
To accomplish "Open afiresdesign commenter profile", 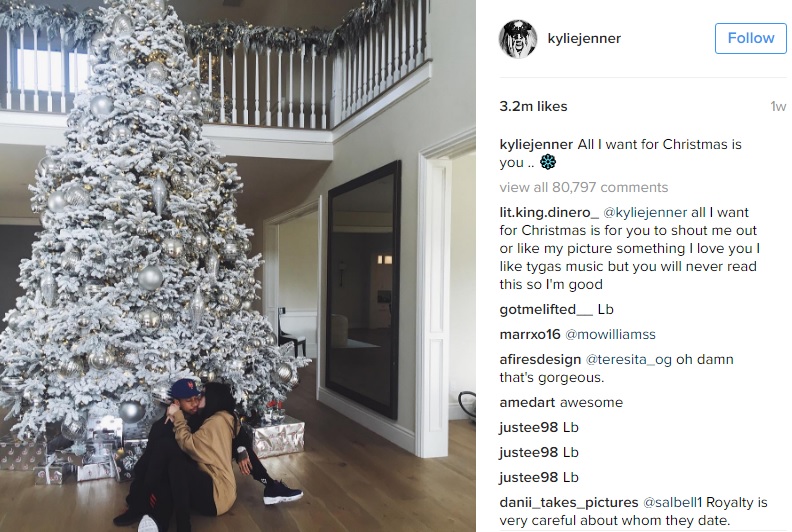I will 540,360.
